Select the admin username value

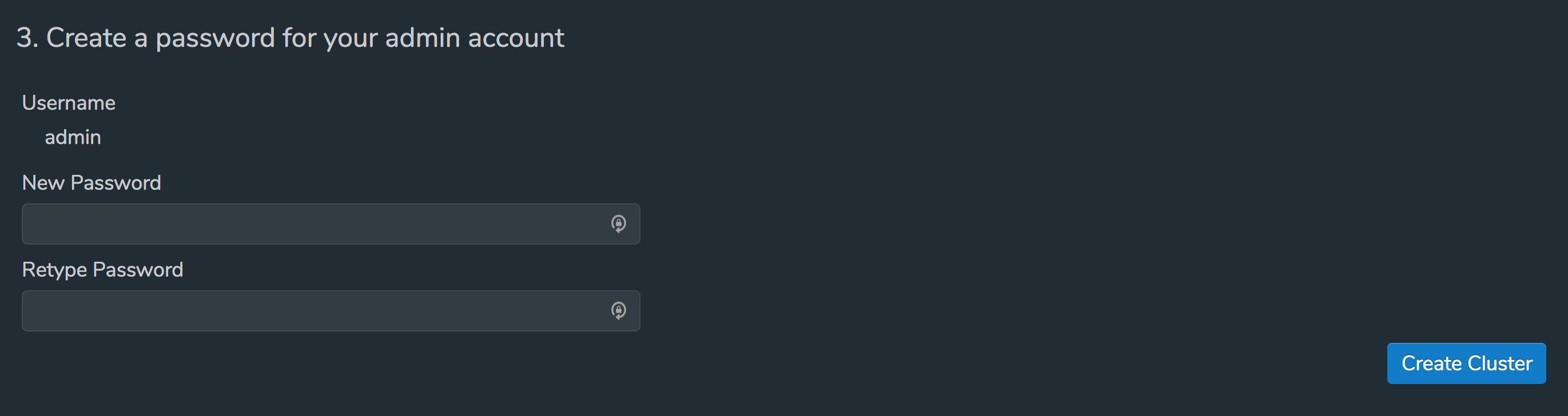[x=73, y=138]
